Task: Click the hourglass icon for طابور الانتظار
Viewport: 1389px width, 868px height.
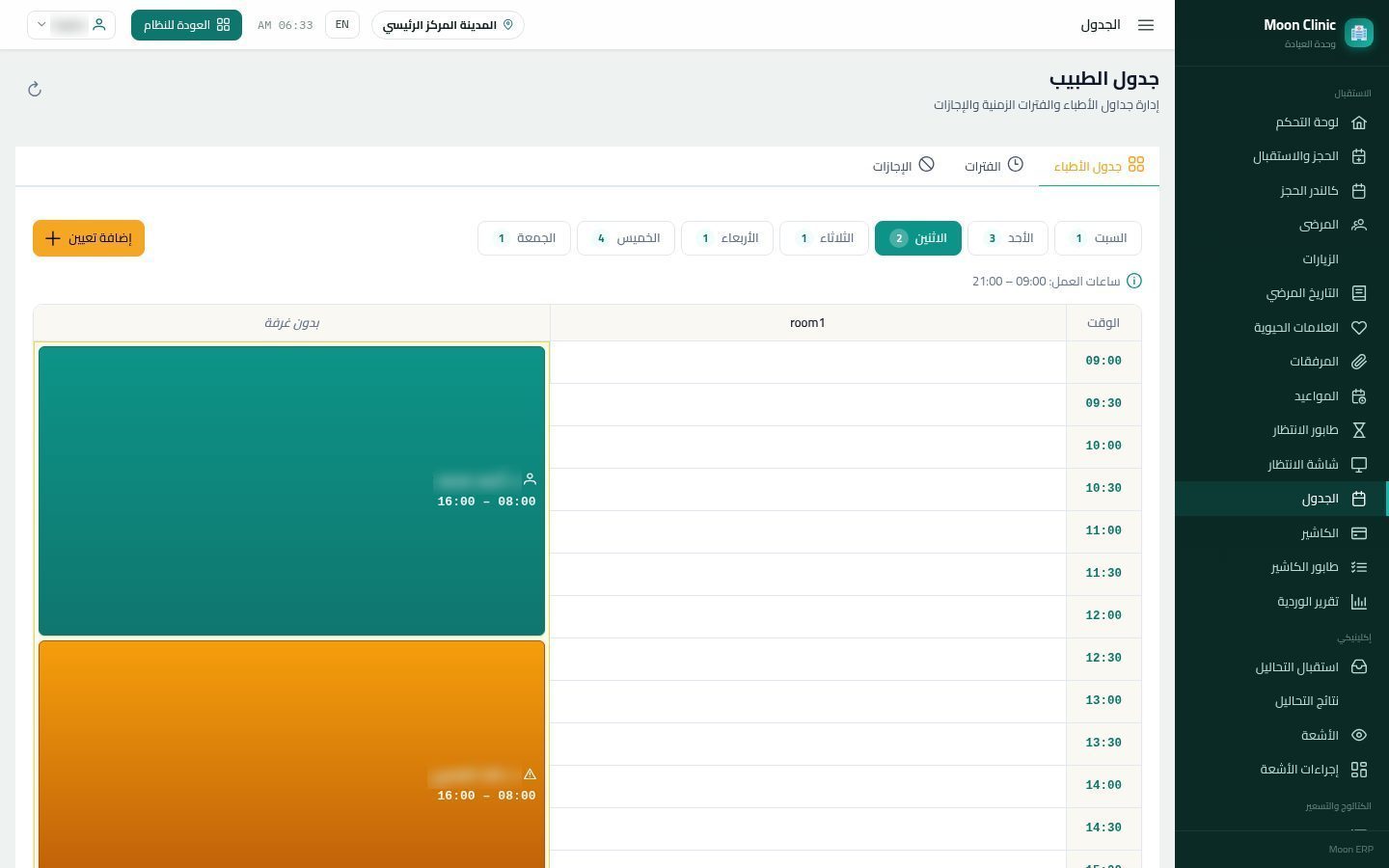Action: [1359, 430]
